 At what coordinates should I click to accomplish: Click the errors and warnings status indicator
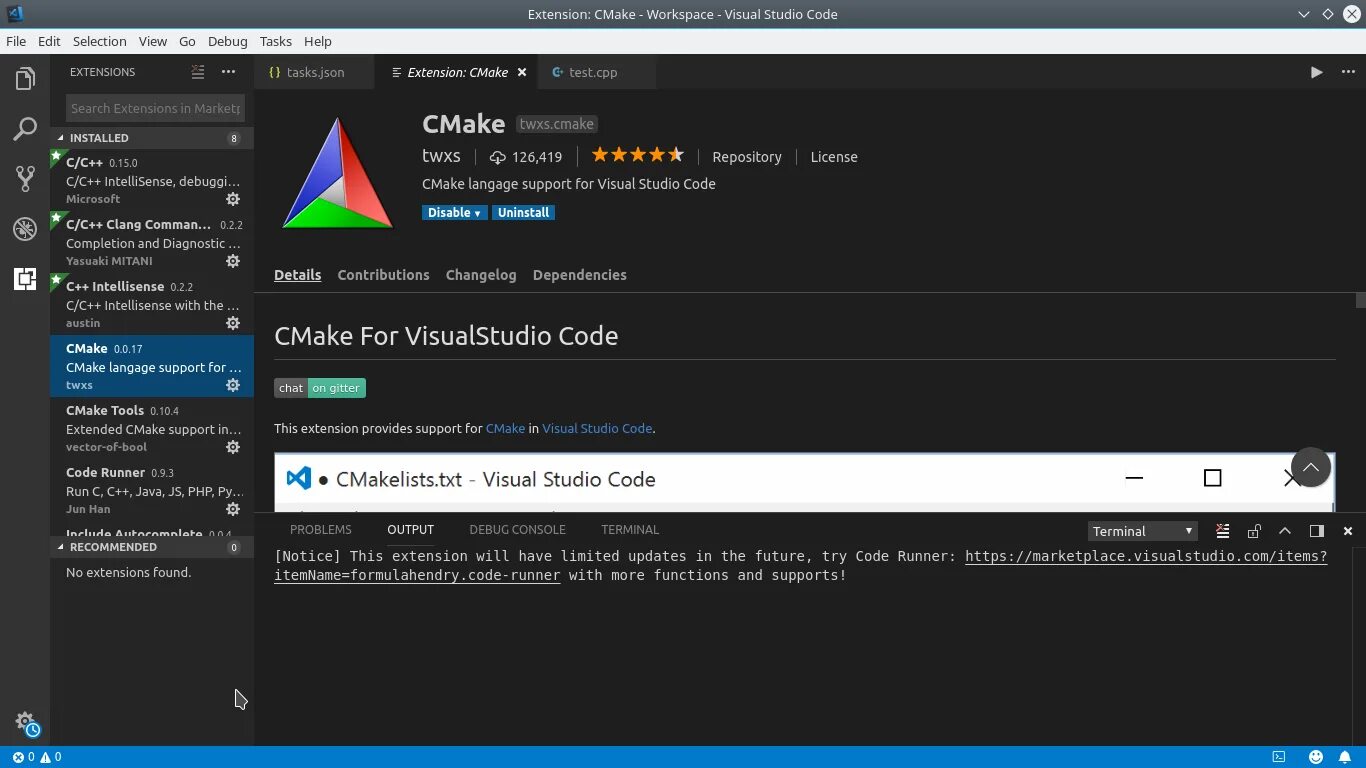37,757
